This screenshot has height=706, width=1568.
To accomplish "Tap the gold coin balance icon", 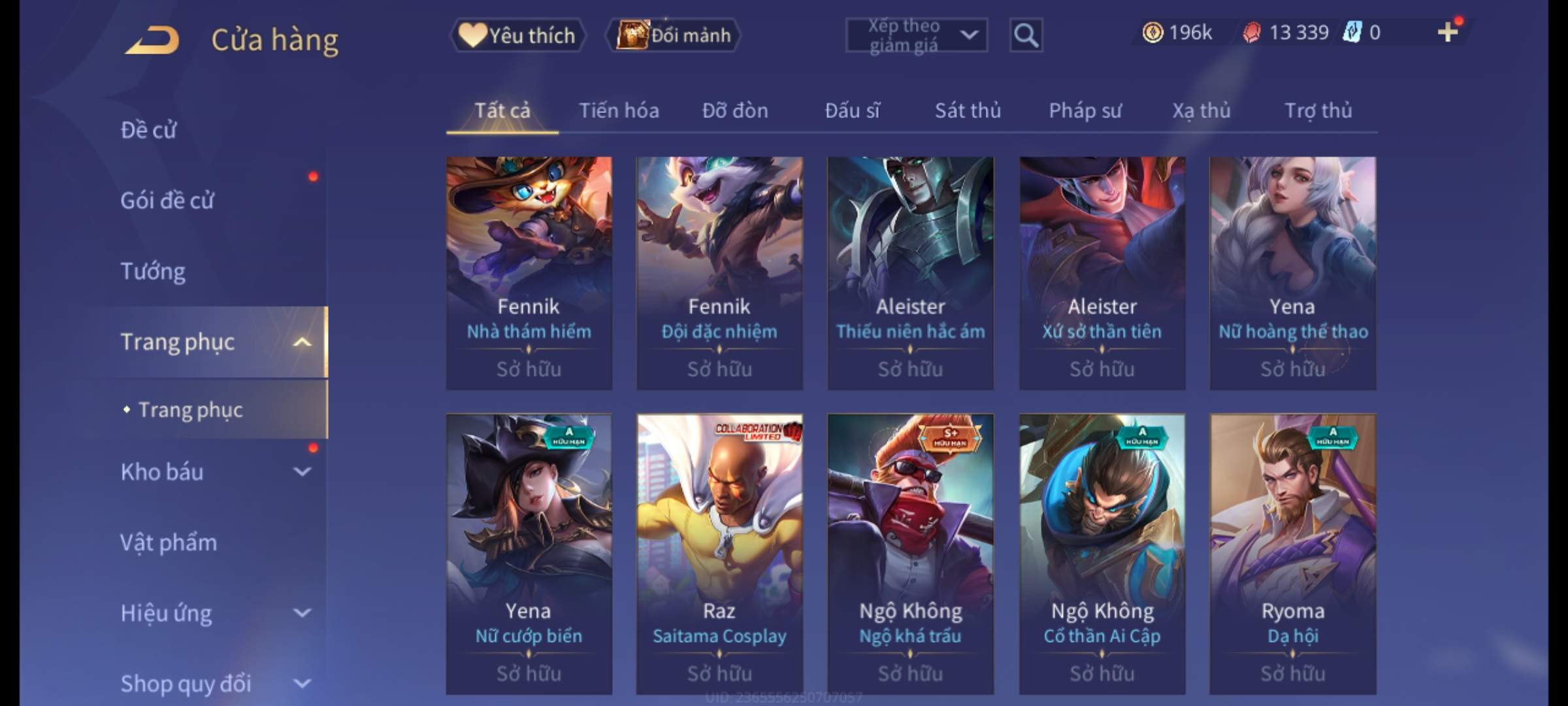I will point(1152,32).
